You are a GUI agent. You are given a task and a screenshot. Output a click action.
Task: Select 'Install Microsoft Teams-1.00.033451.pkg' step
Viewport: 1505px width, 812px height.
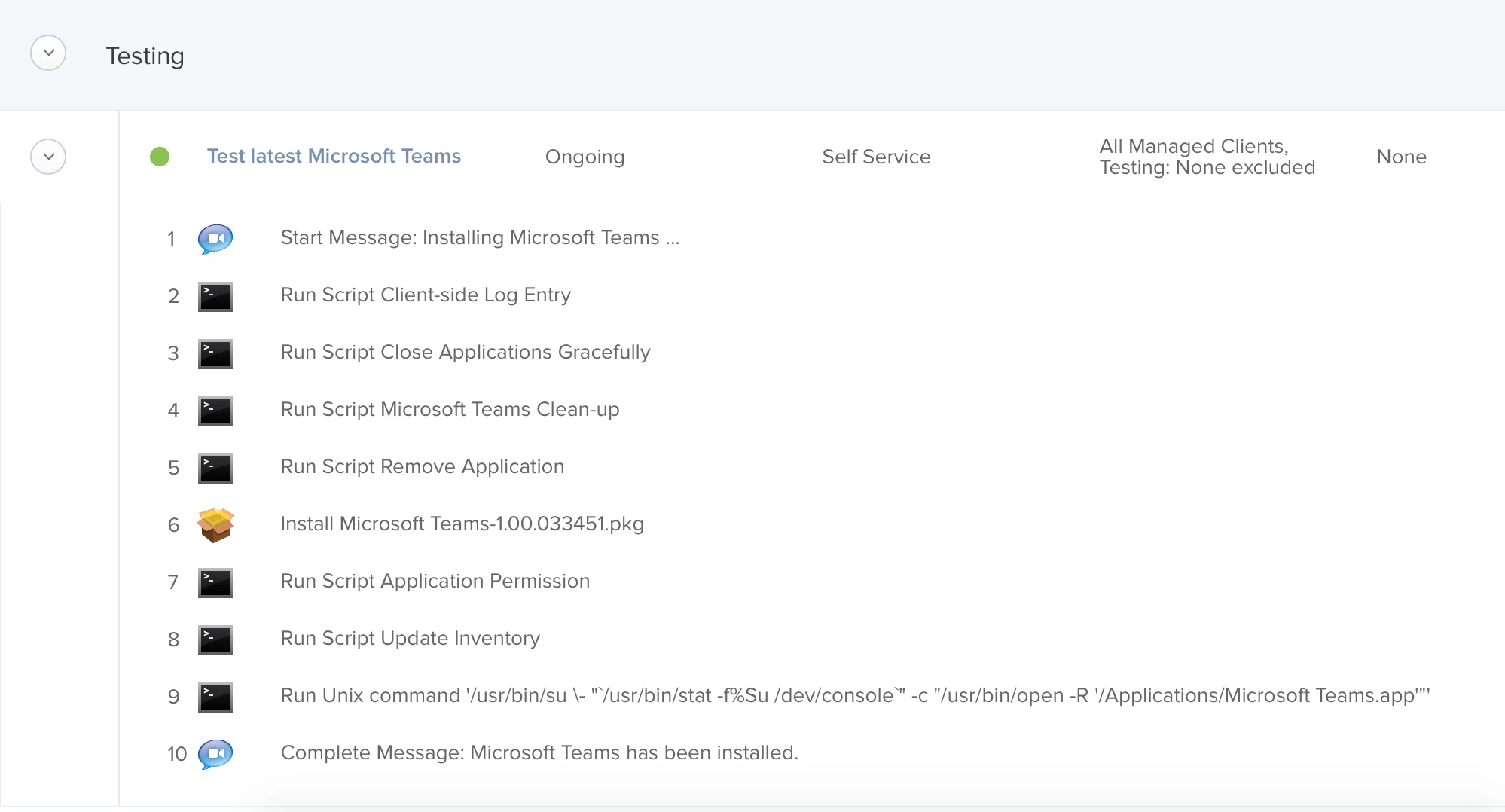(x=462, y=524)
